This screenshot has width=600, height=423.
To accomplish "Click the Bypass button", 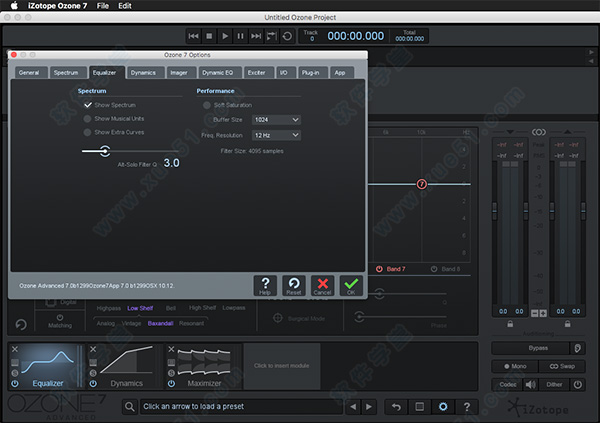I will (x=531, y=348).
